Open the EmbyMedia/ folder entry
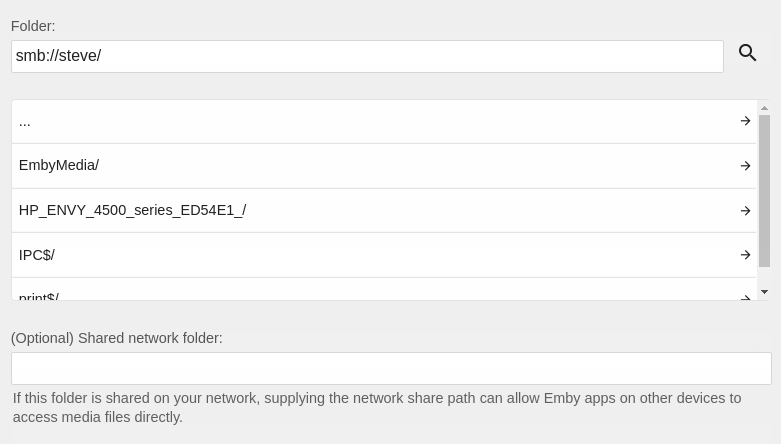Image resolution: width=781 pixels, height=444 pixels. (59, 166)
